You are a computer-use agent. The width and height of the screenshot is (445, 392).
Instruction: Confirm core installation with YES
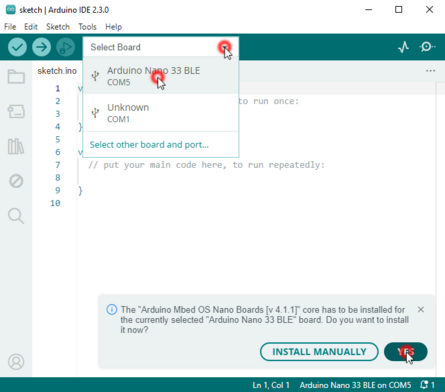click(406, 352)
